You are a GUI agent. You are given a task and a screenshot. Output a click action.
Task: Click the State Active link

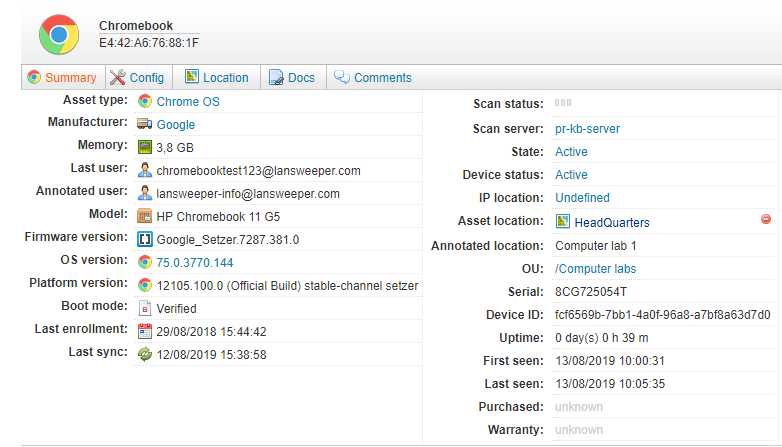571,152
